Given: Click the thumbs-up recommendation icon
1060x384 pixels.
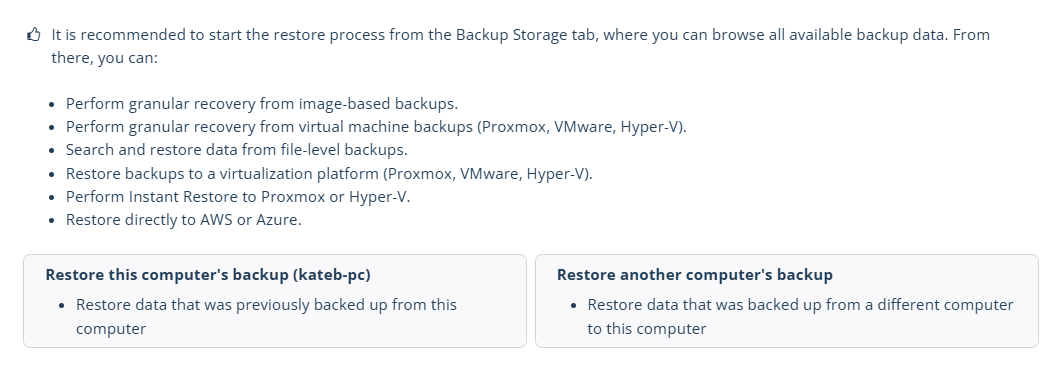Looking at the screenshot, I should pos(34,34).
